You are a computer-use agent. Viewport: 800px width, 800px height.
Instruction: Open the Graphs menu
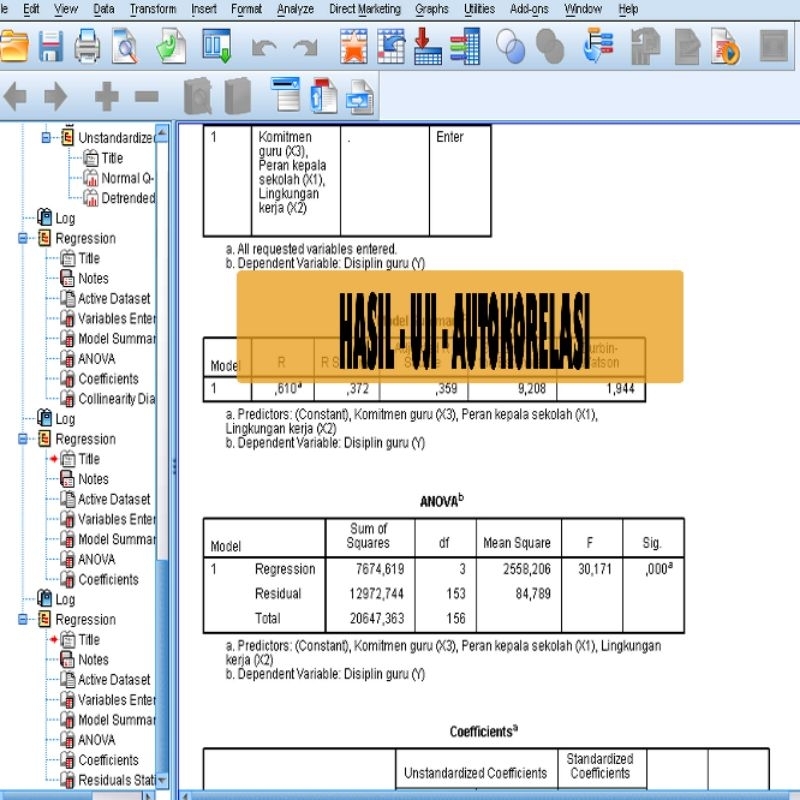coord(432,9)
